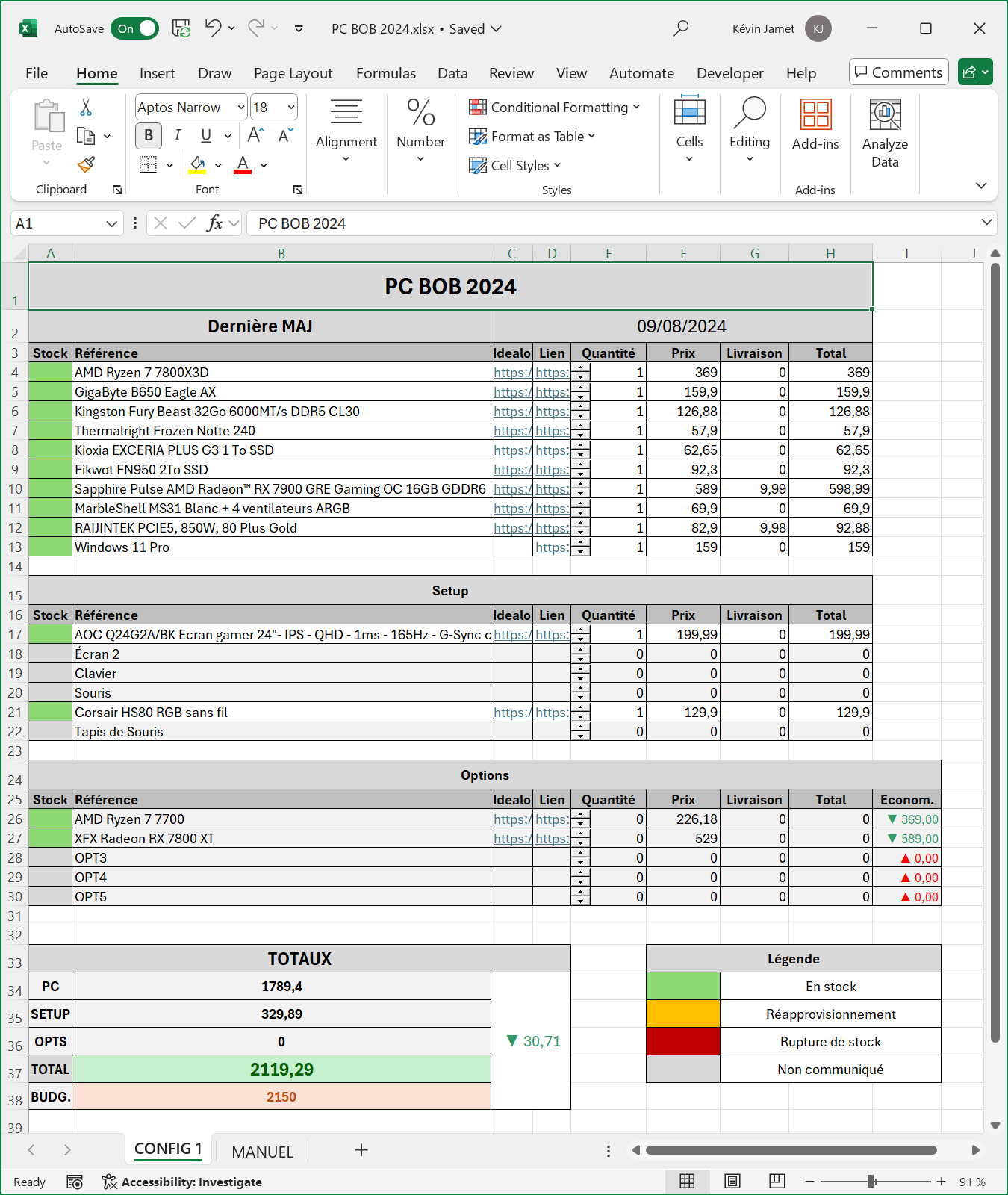1008x1195 pixels.
Task: Click the Save icon in title bar
Action: [181, 28]
